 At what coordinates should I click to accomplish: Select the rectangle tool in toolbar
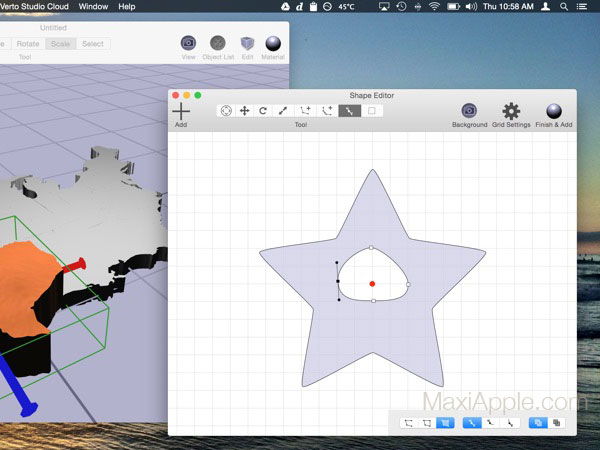click(372, 111)
